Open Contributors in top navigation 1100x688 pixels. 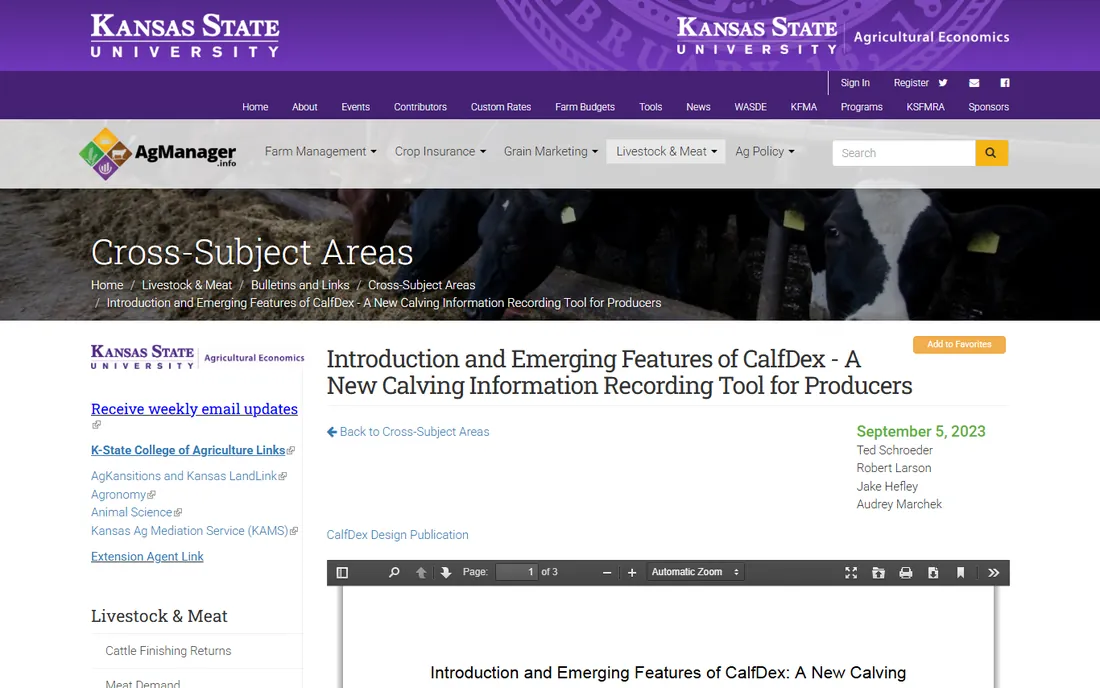[x=420, y=107]
